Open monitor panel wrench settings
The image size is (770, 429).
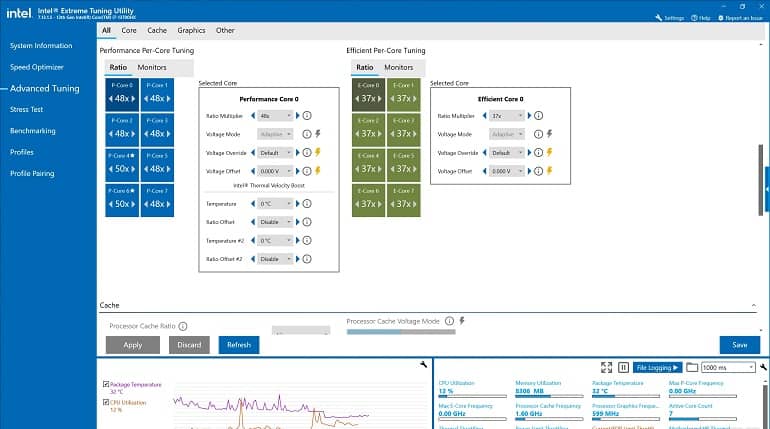coord(764,367)
